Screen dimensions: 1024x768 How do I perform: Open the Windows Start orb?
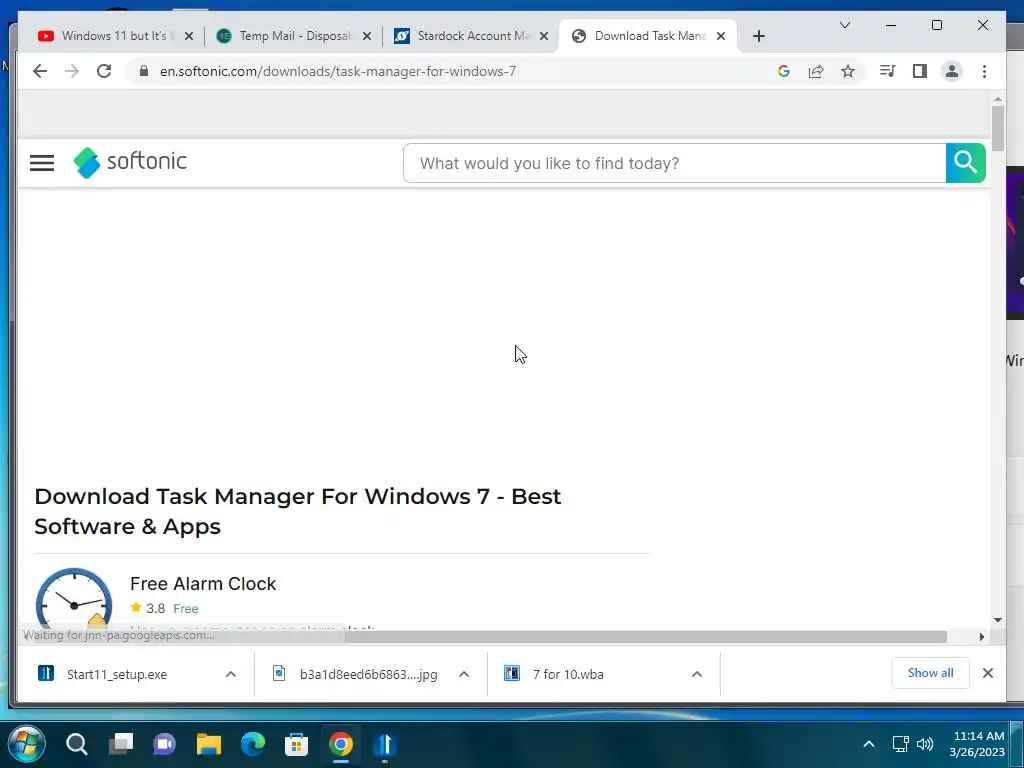[27, 744]
